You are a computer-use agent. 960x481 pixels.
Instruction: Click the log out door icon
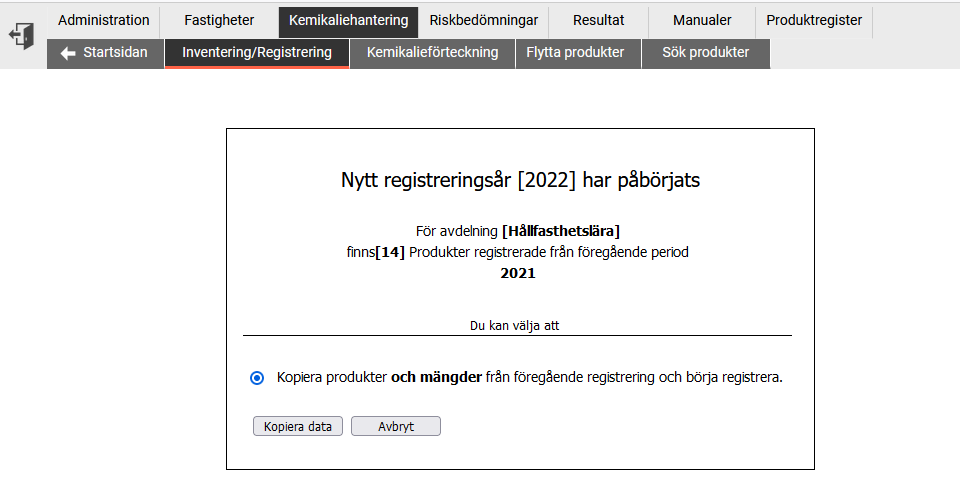21,35
